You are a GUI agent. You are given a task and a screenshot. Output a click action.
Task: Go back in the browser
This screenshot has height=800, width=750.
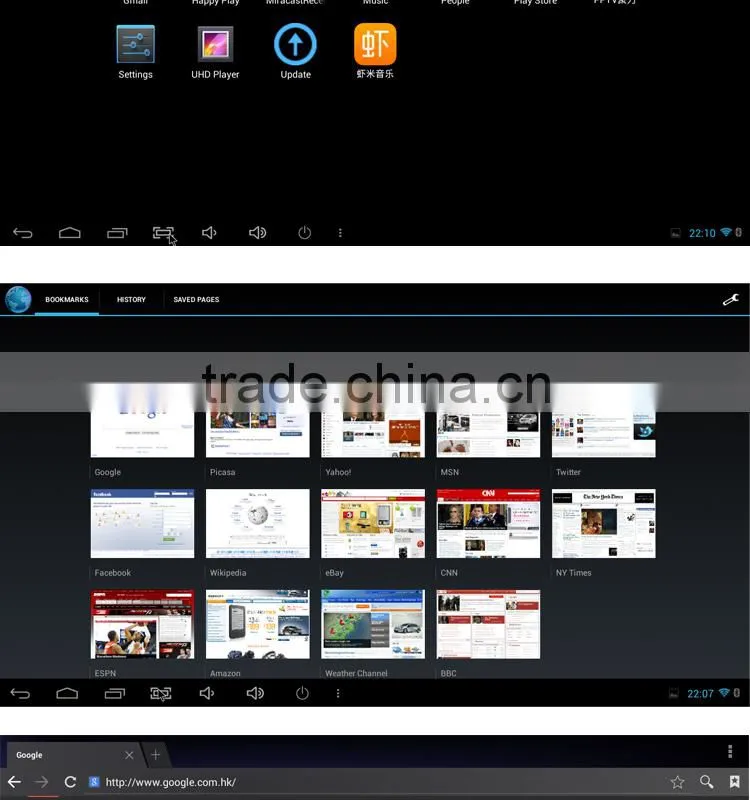[x=14, y=782]
